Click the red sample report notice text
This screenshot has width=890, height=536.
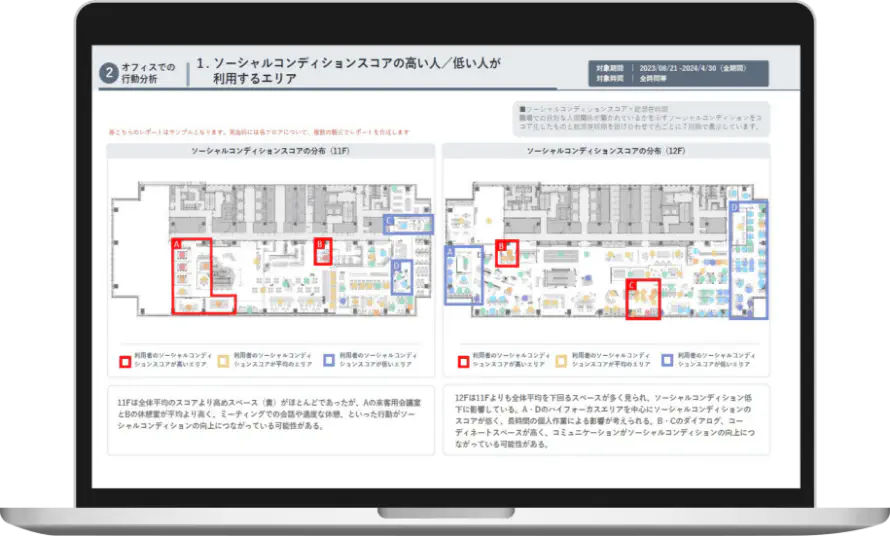(x=258, y=132)
